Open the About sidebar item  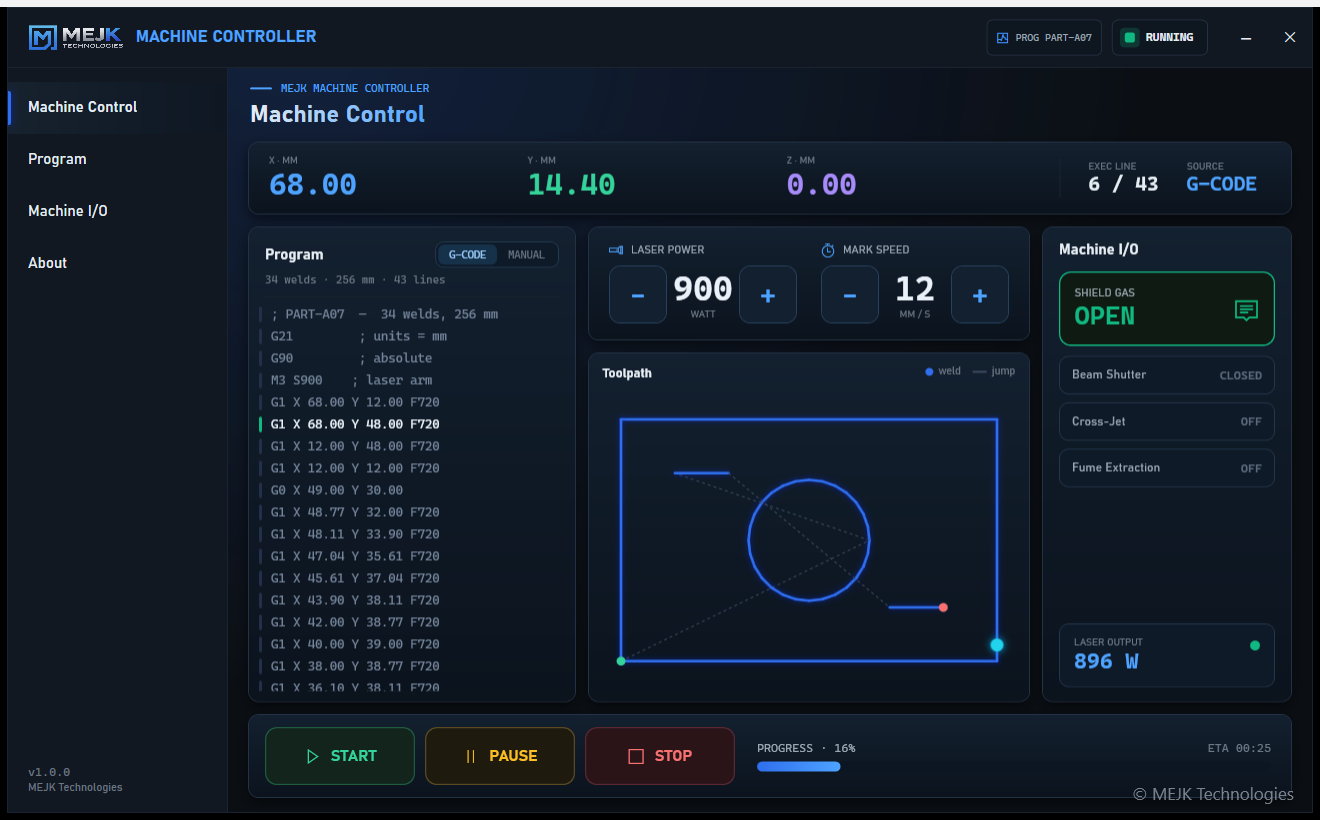coord(118,263)
